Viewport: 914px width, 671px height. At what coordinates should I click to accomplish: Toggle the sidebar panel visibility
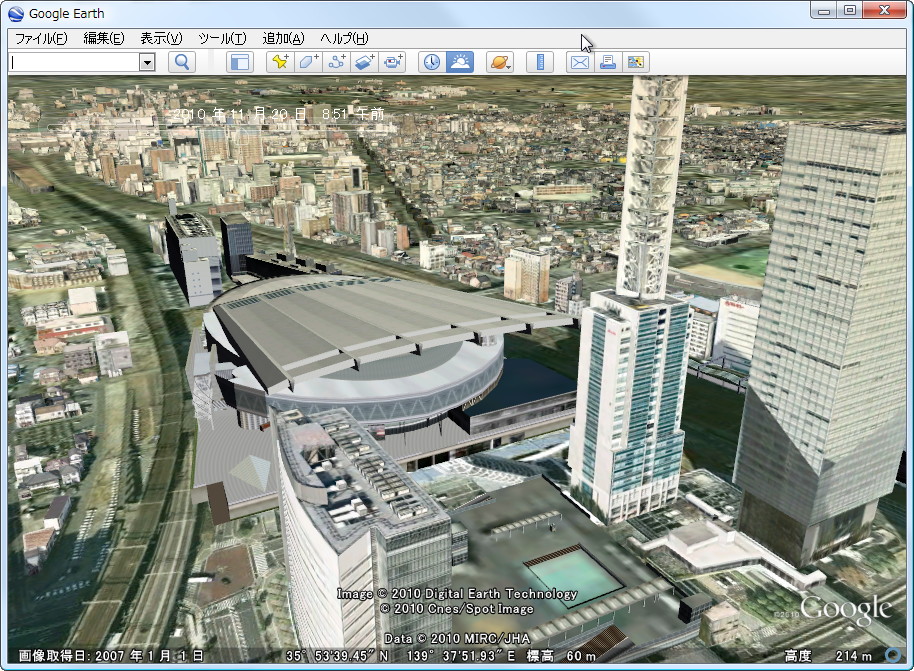(240, 61)
